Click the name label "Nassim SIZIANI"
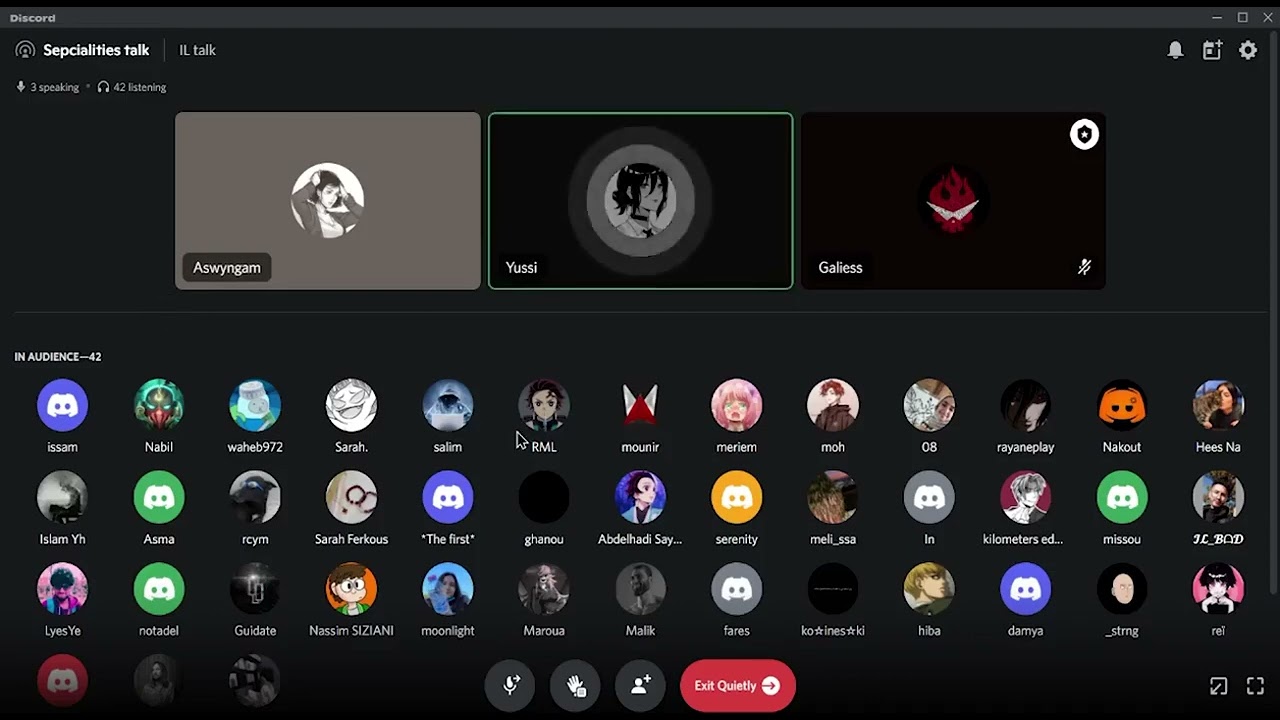This screenshot has width=1280, height=720. (351, 631)
